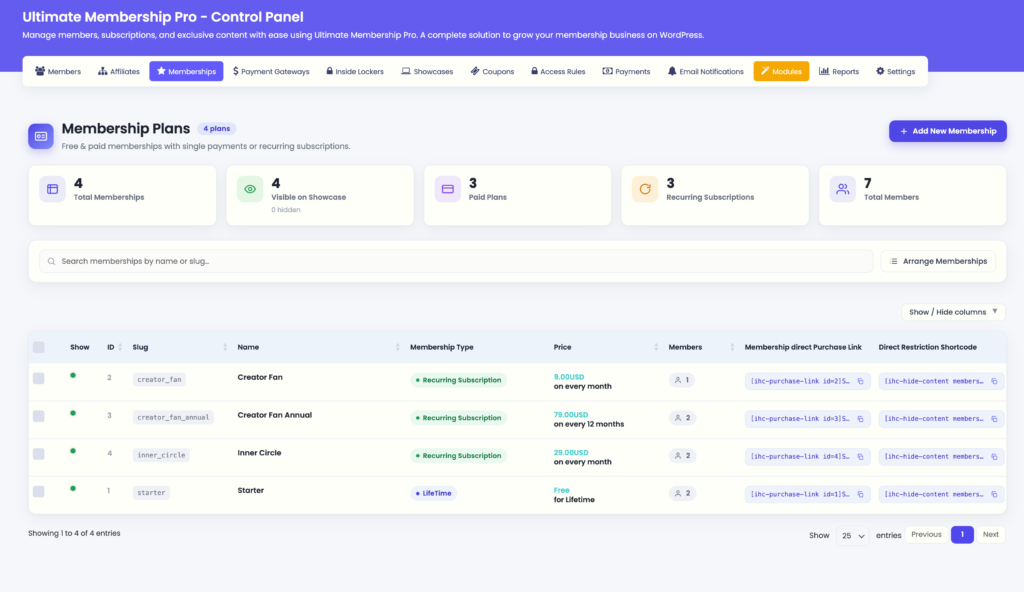Copy Starter restriction shortcode

994,495
